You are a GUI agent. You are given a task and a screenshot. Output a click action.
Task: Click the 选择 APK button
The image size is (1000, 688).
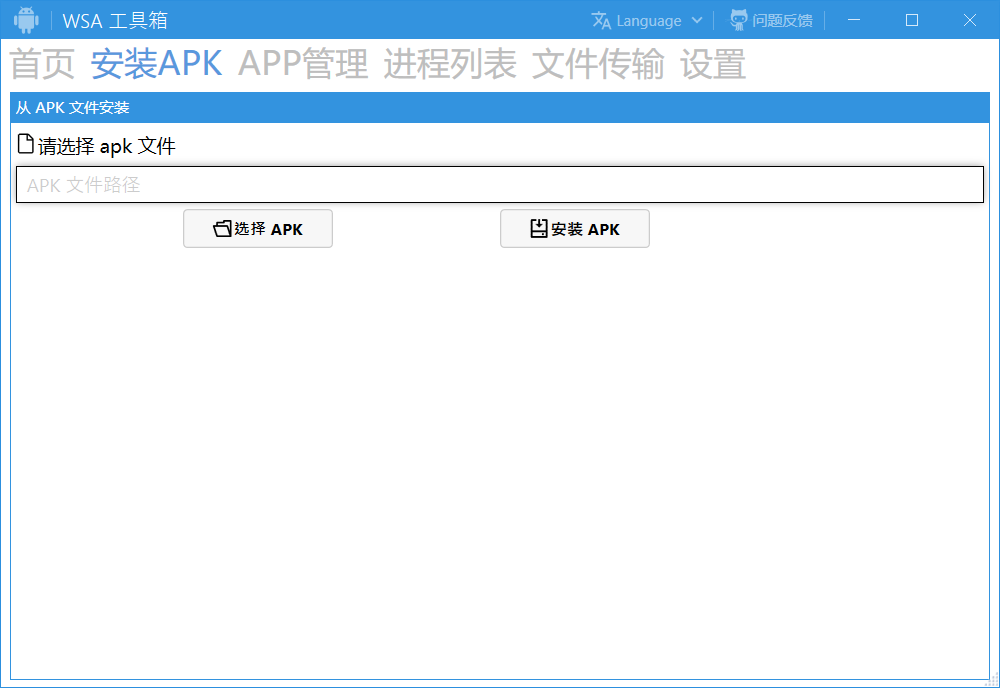tap(258, 228)
